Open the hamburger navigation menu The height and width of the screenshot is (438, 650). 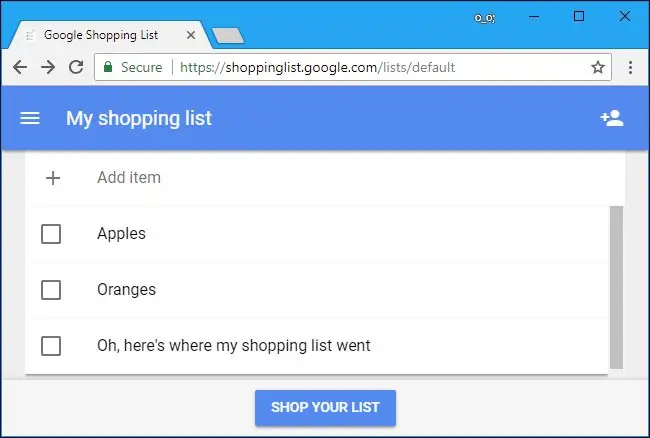30,118
